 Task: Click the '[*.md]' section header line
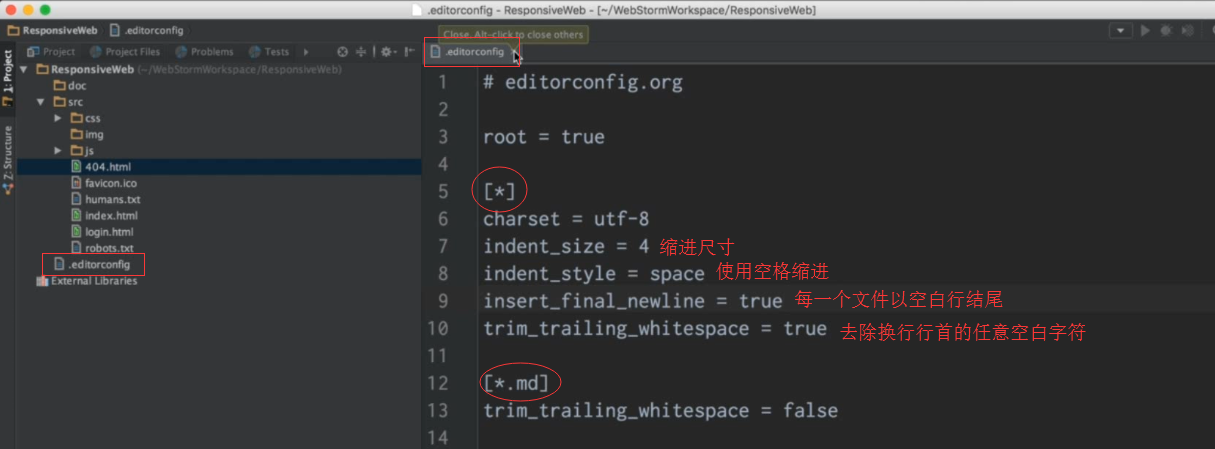pos(516,383)
